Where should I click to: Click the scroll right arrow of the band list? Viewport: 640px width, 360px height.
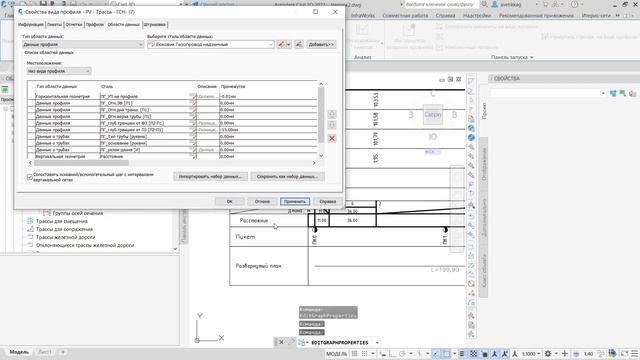[314, 163]
